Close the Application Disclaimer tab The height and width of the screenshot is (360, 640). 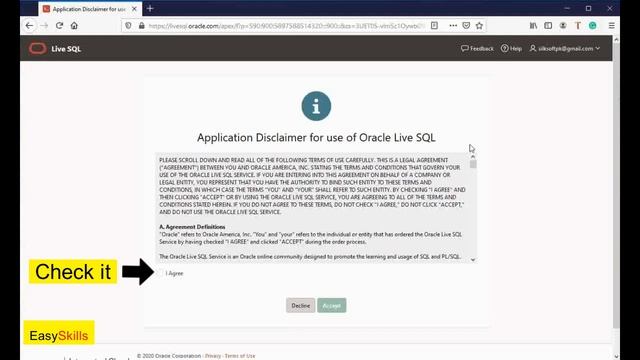click(134, 9)
